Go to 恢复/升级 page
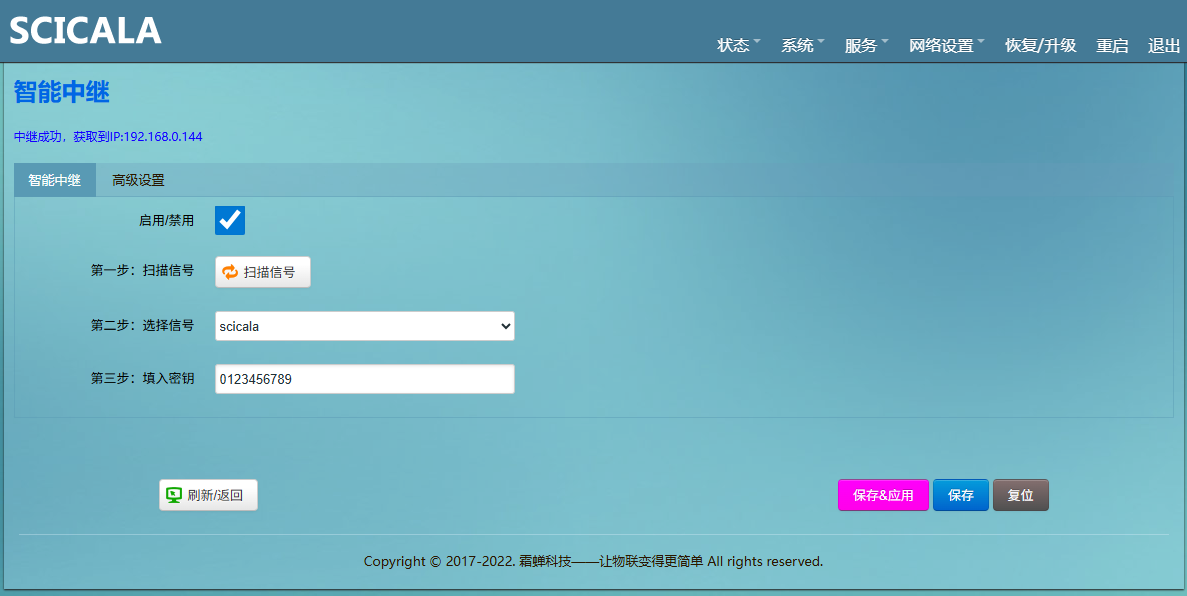The image size is (1187, 596). pos(1040,45)
